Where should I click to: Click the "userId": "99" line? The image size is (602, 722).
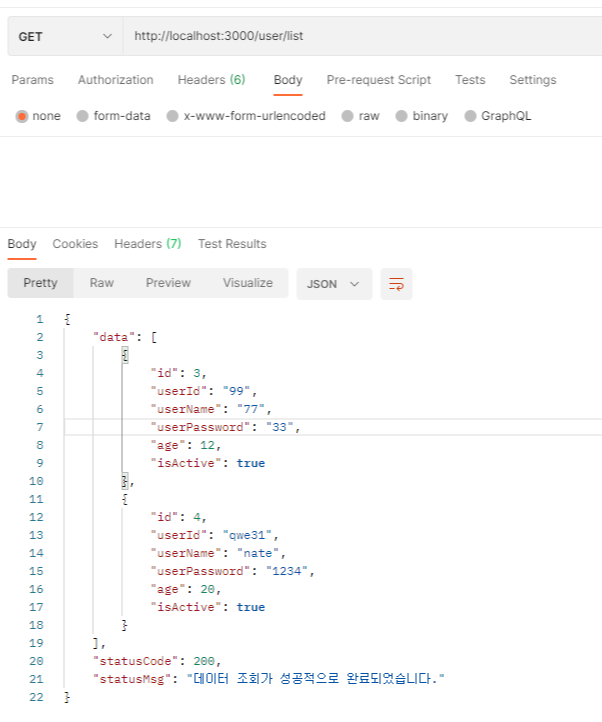[x=204, y=391]
